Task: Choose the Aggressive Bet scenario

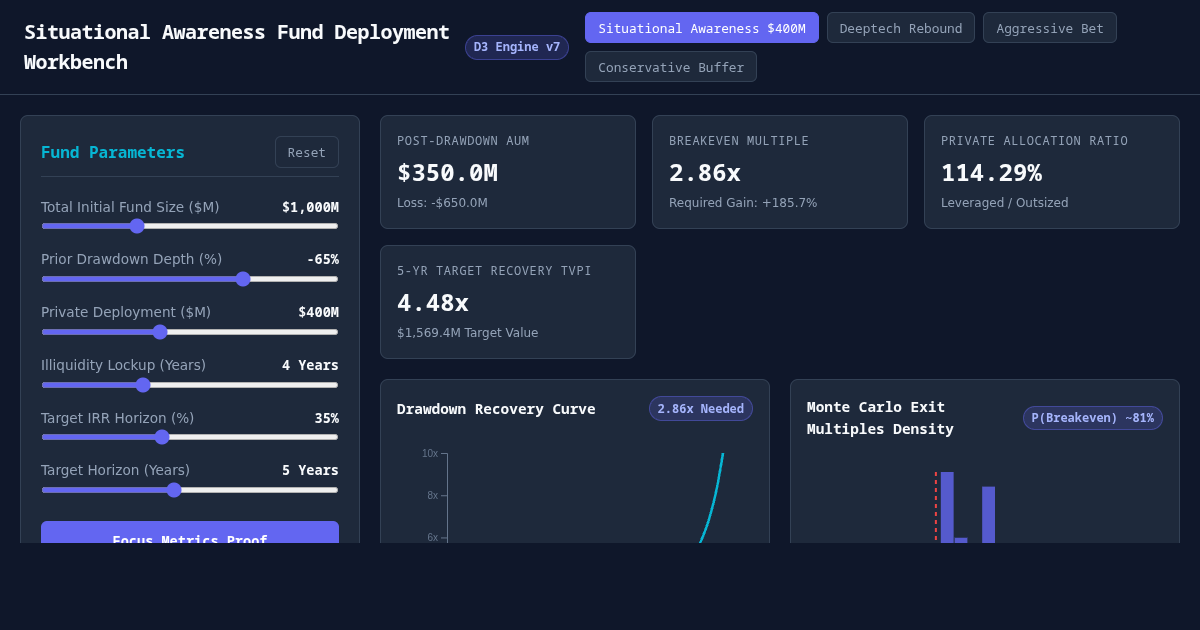Action: [1050, 28]
